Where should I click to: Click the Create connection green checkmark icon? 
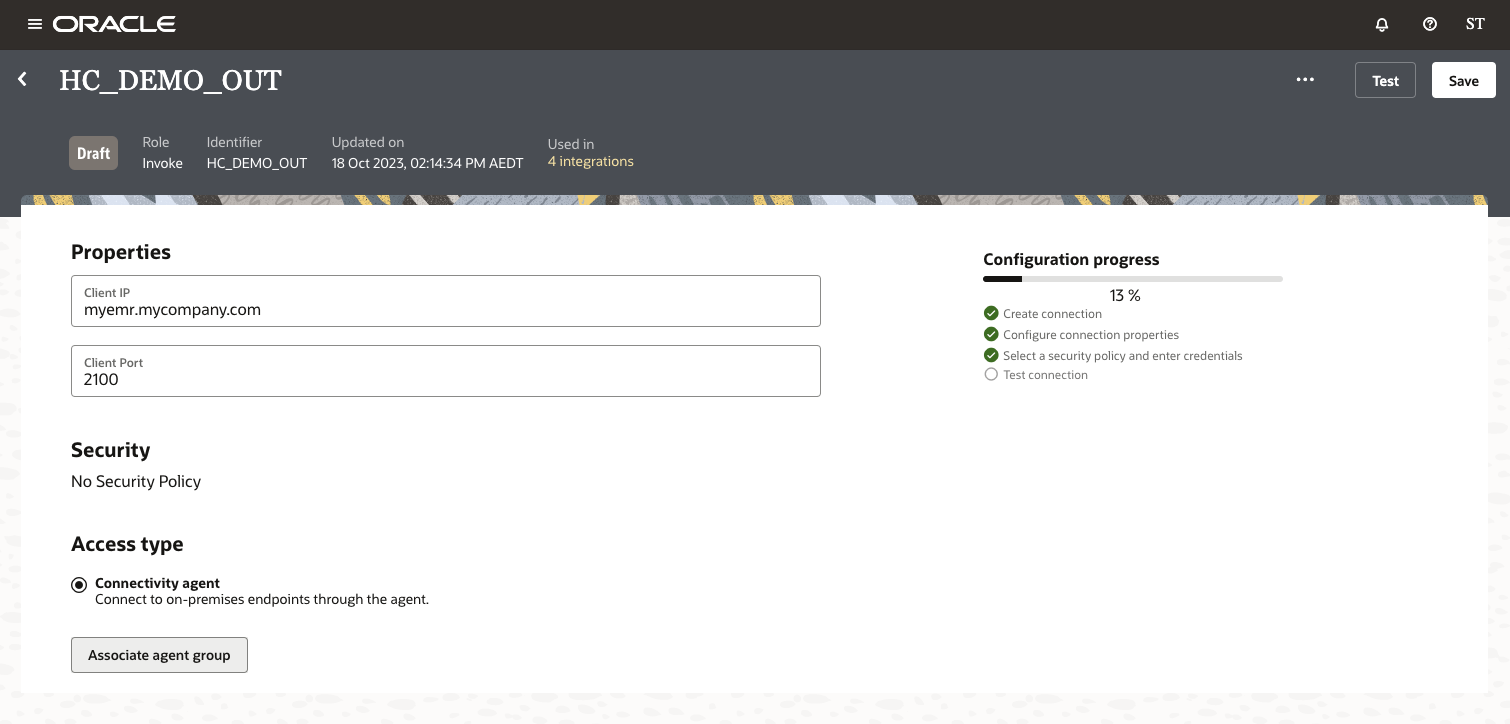click(991, 313)
